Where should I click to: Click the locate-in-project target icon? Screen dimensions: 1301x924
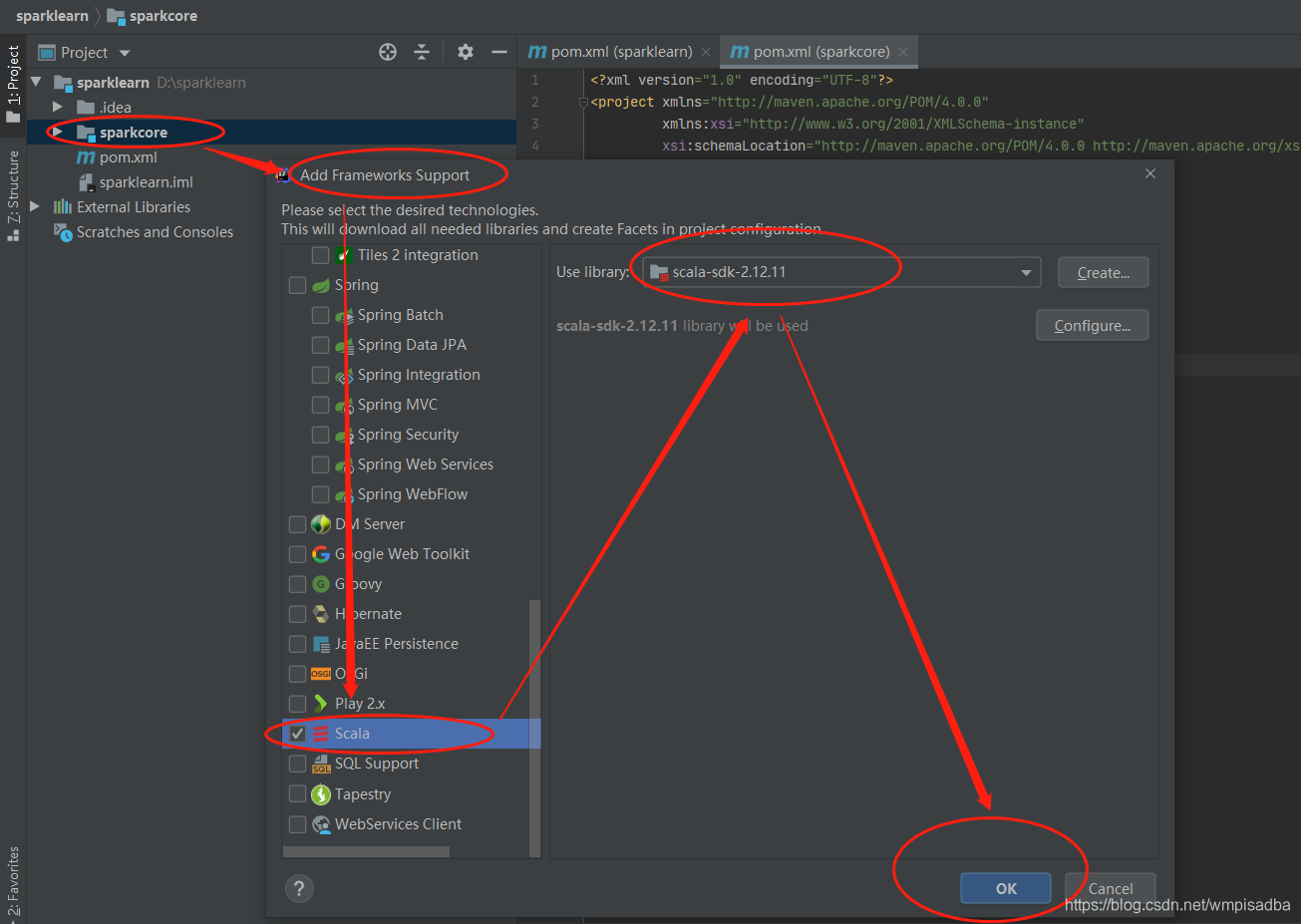point(388,52)
